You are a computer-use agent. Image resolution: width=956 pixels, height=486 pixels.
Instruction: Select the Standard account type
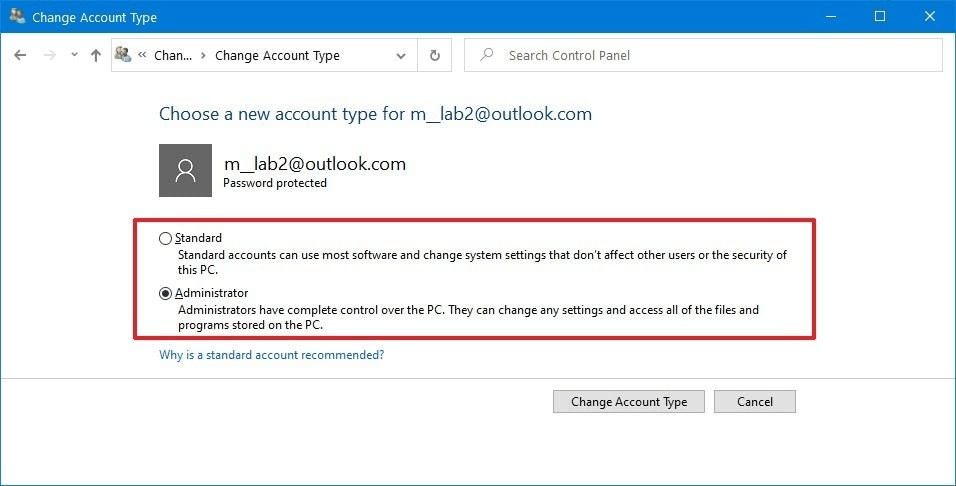[x=165, y=238]
